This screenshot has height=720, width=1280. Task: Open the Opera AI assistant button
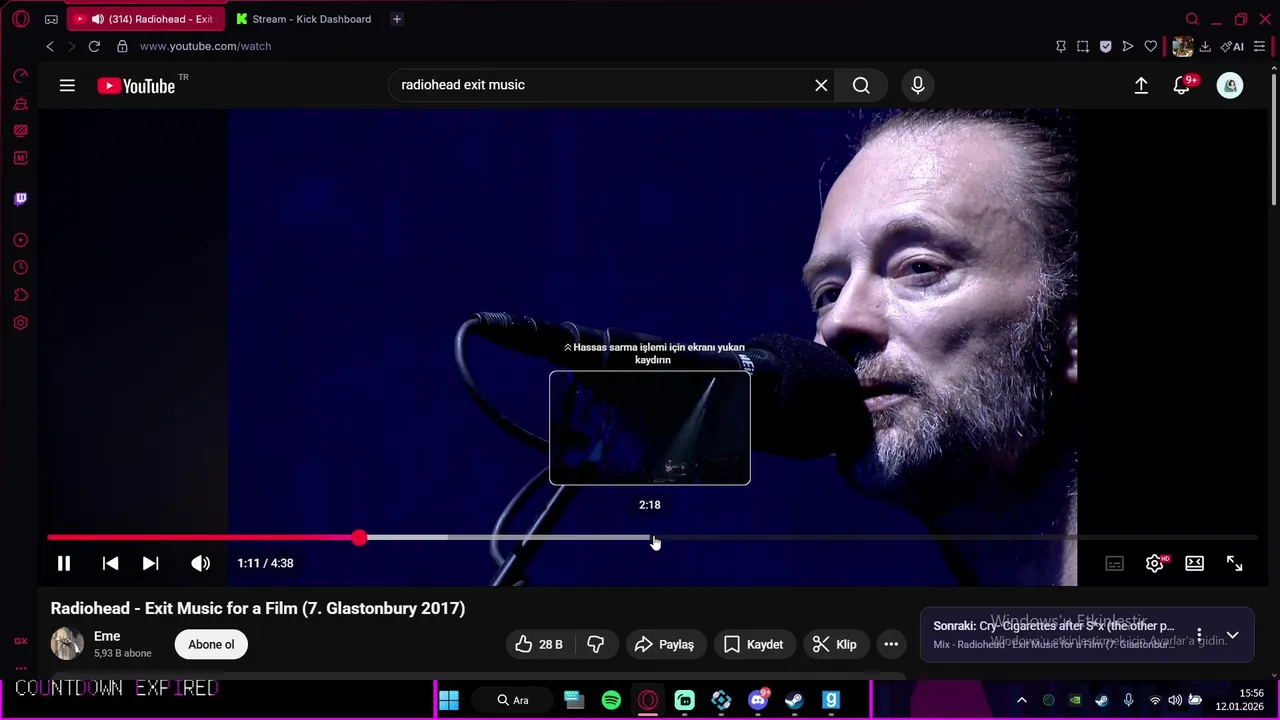1232,46
